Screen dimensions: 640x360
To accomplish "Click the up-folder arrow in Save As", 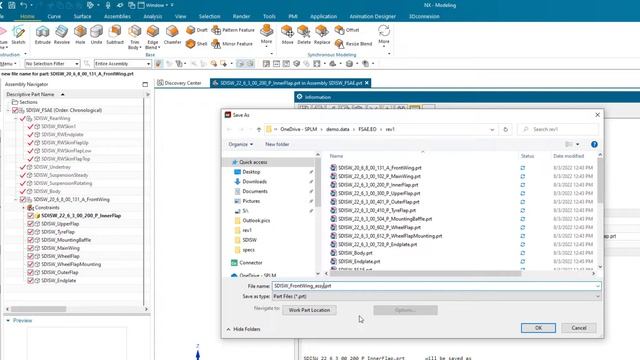I will (x=259, y=129).
